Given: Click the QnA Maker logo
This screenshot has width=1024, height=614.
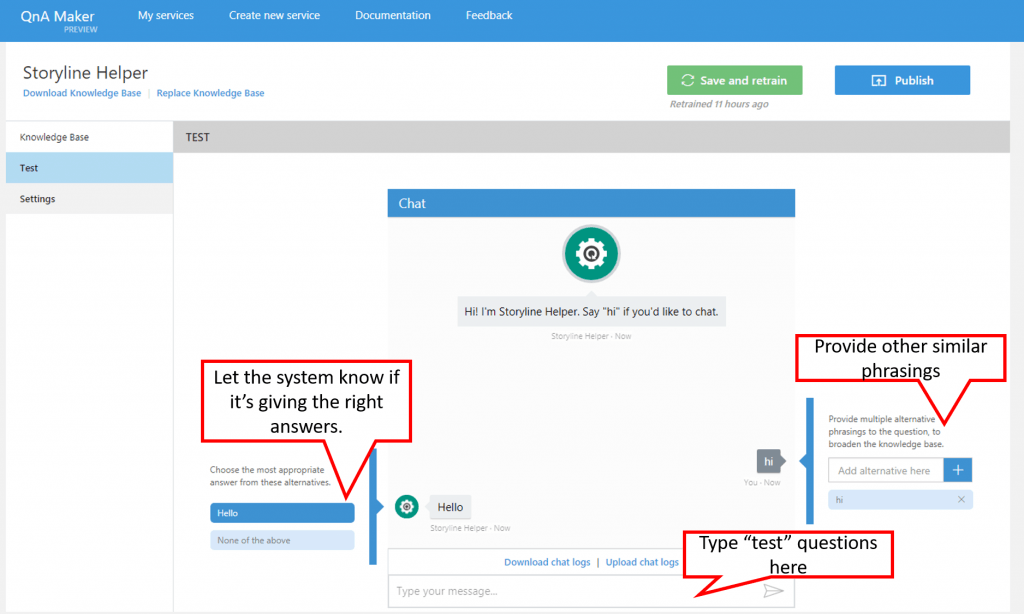Looking at the screenshot, I should point(57,17).
